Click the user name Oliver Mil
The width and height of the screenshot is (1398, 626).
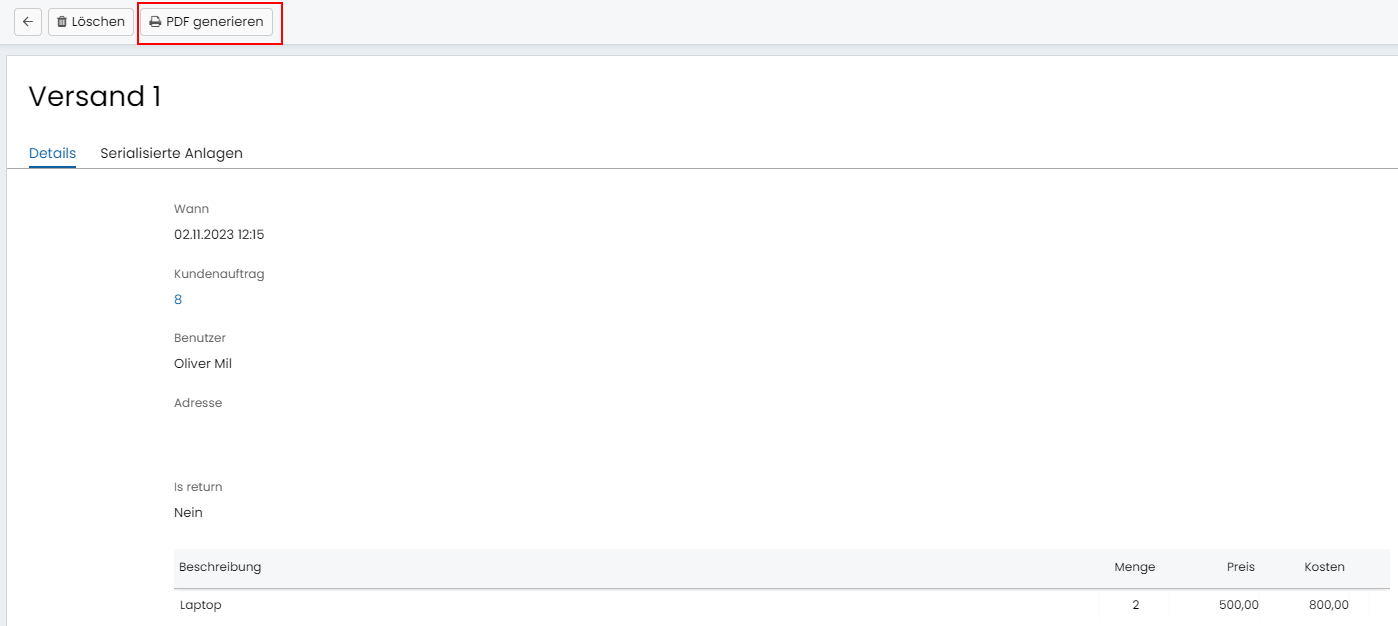(203, 364)
